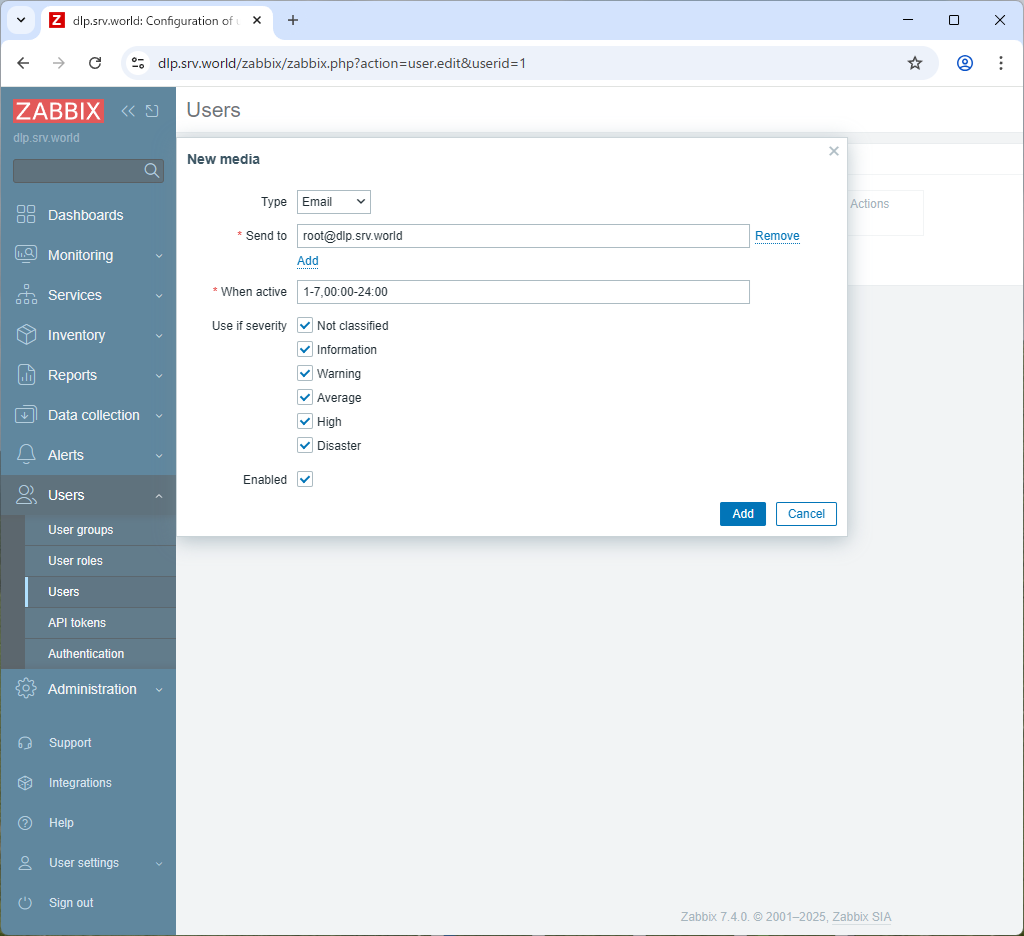The width and height of the screenshot is (1024, 936).
Task: Open a new browser tab
Action: click(293, 20)
